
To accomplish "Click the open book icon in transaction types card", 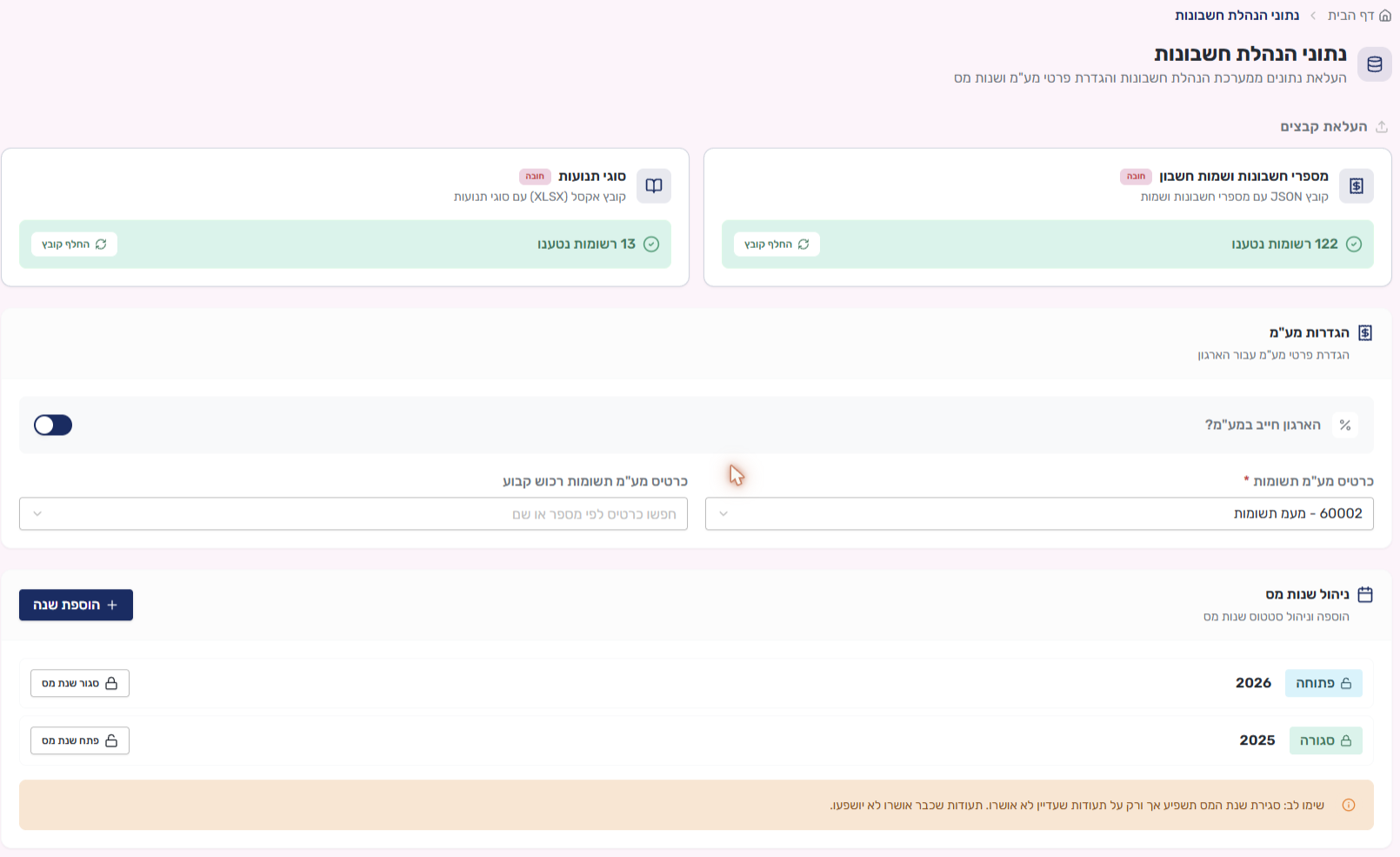I will pyautogui.click(x=654, y=185).
